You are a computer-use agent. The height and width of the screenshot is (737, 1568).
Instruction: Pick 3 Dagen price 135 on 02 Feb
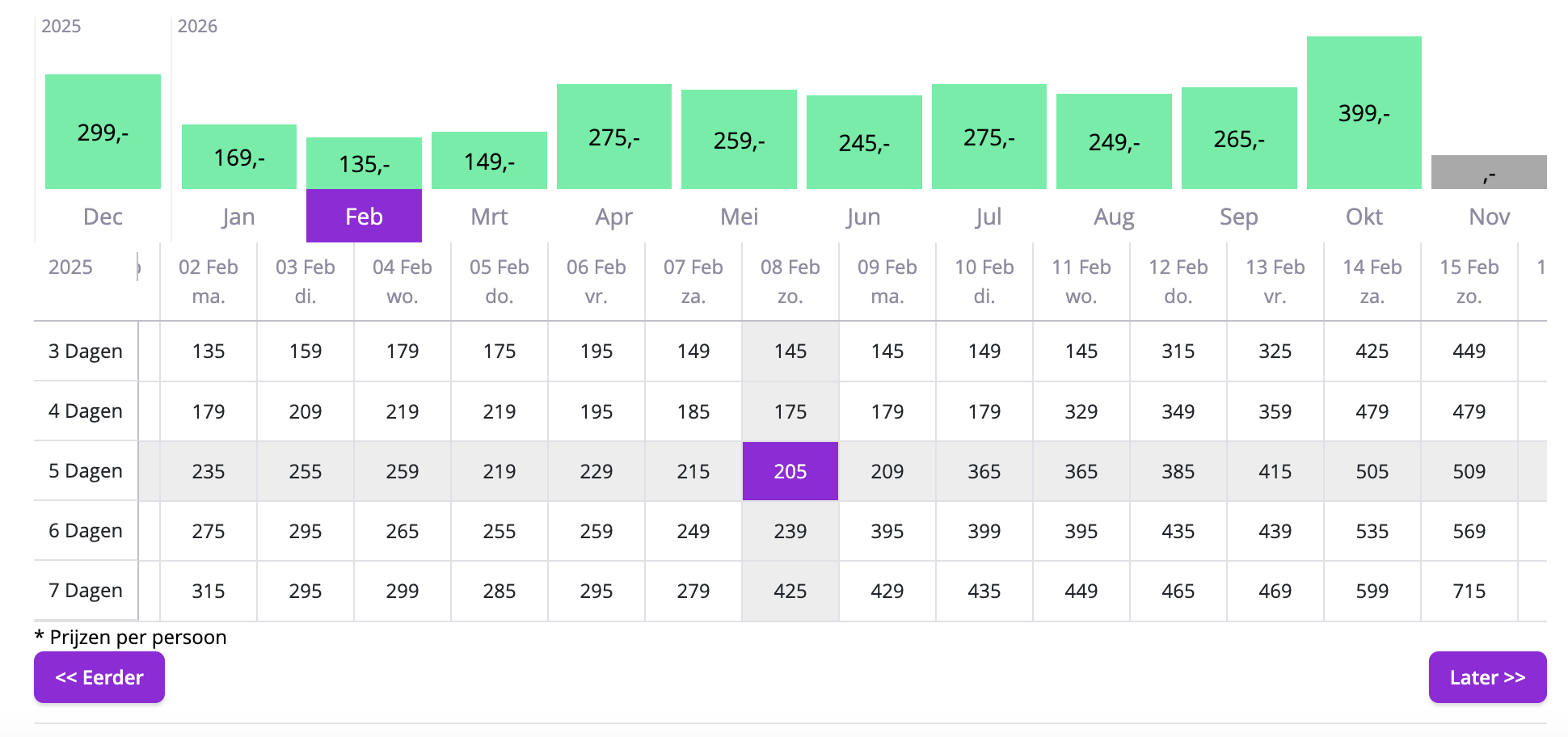click(209, 351)
